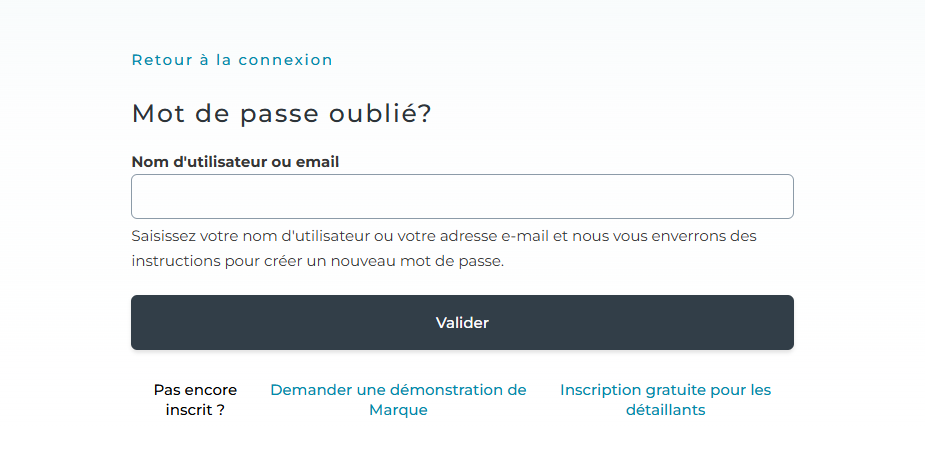Open Inscription gratuite pour les détaillants link
Viewport: 925px width, 470px height.
(665, 400)
